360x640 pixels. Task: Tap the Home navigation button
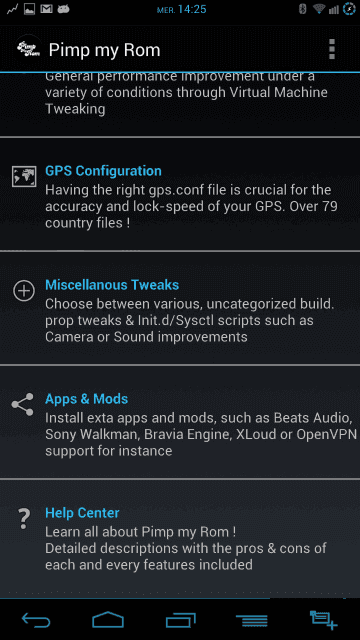pyautogui.click(x=108, y=620)
